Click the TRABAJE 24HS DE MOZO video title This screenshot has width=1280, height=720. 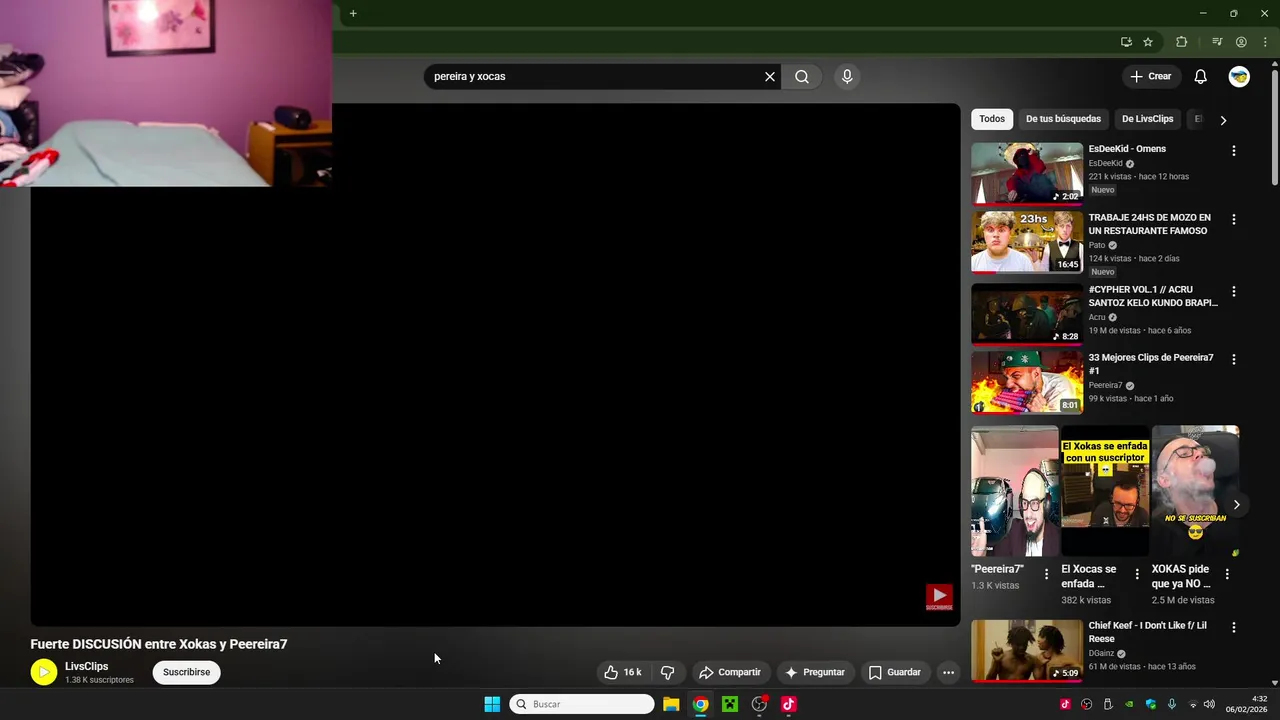(x=1150, y=224)
